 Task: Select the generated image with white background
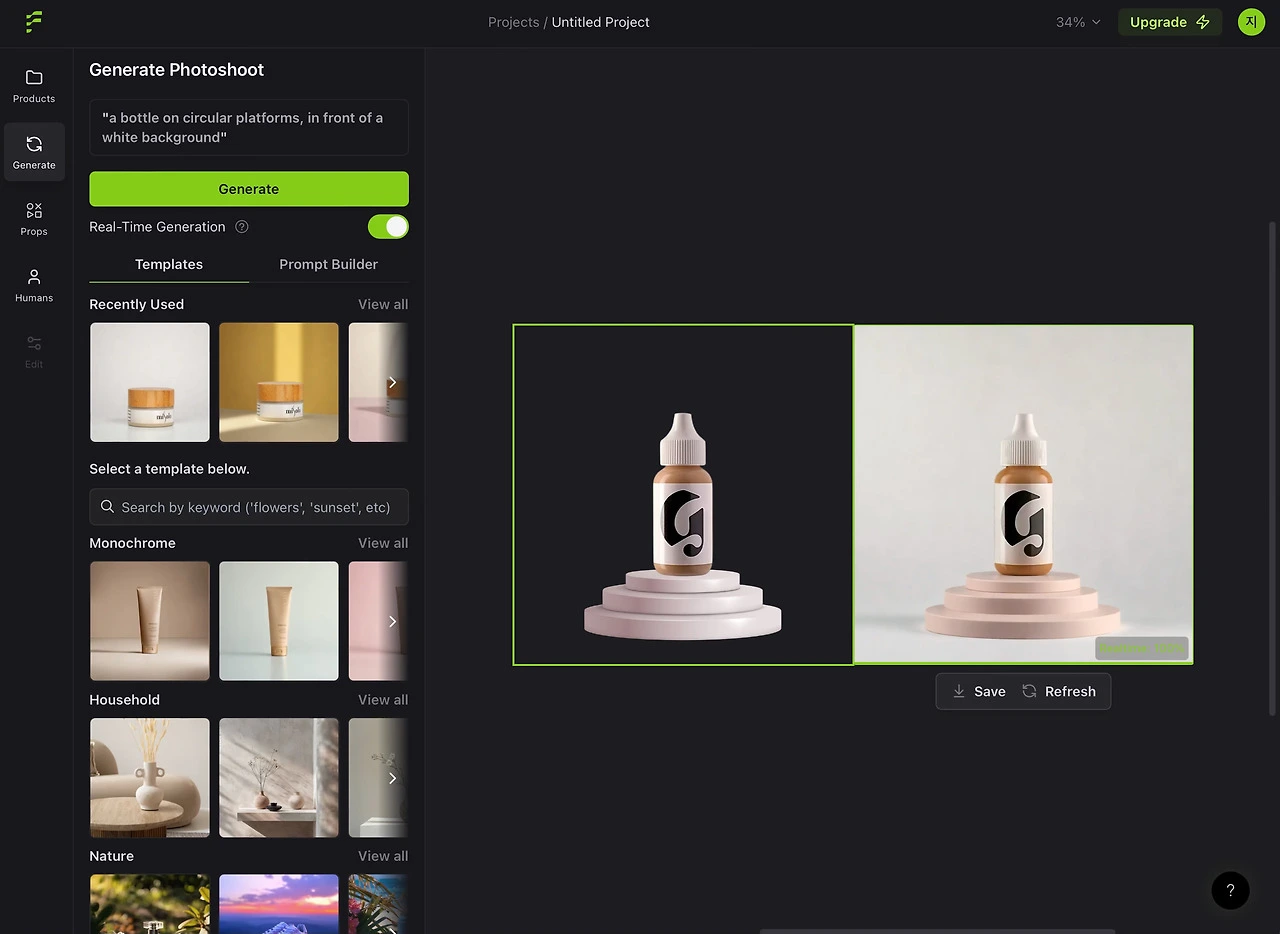[x=1023, y=494]
